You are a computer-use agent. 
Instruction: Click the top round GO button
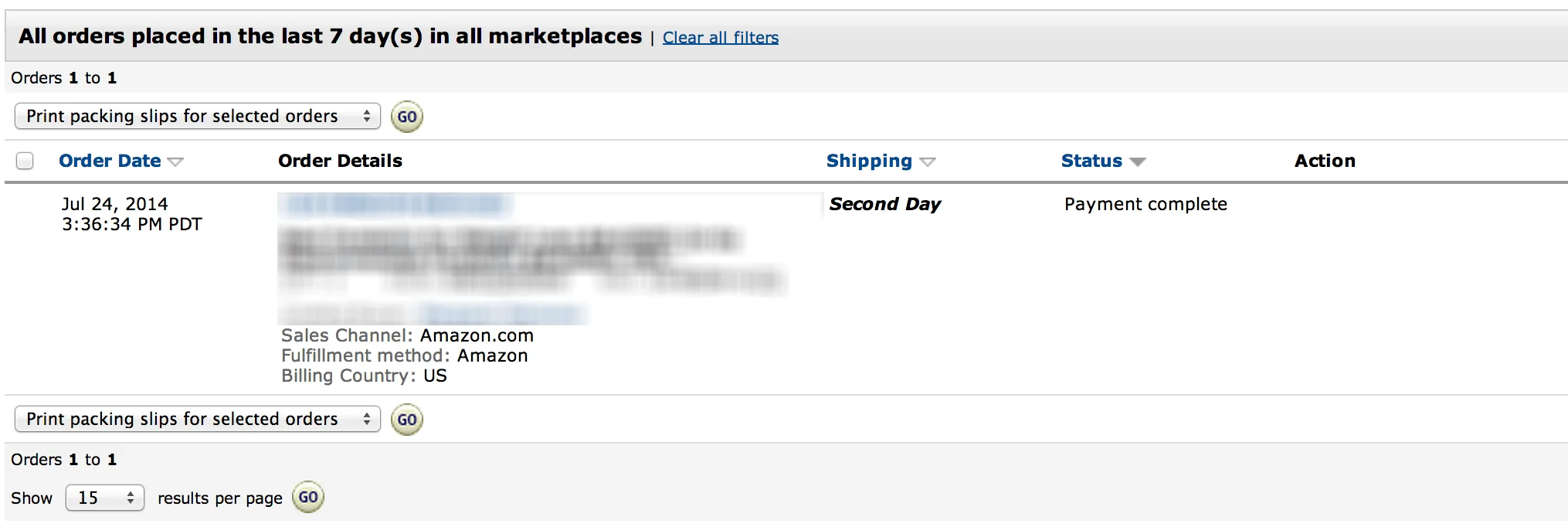coord(406,117)
